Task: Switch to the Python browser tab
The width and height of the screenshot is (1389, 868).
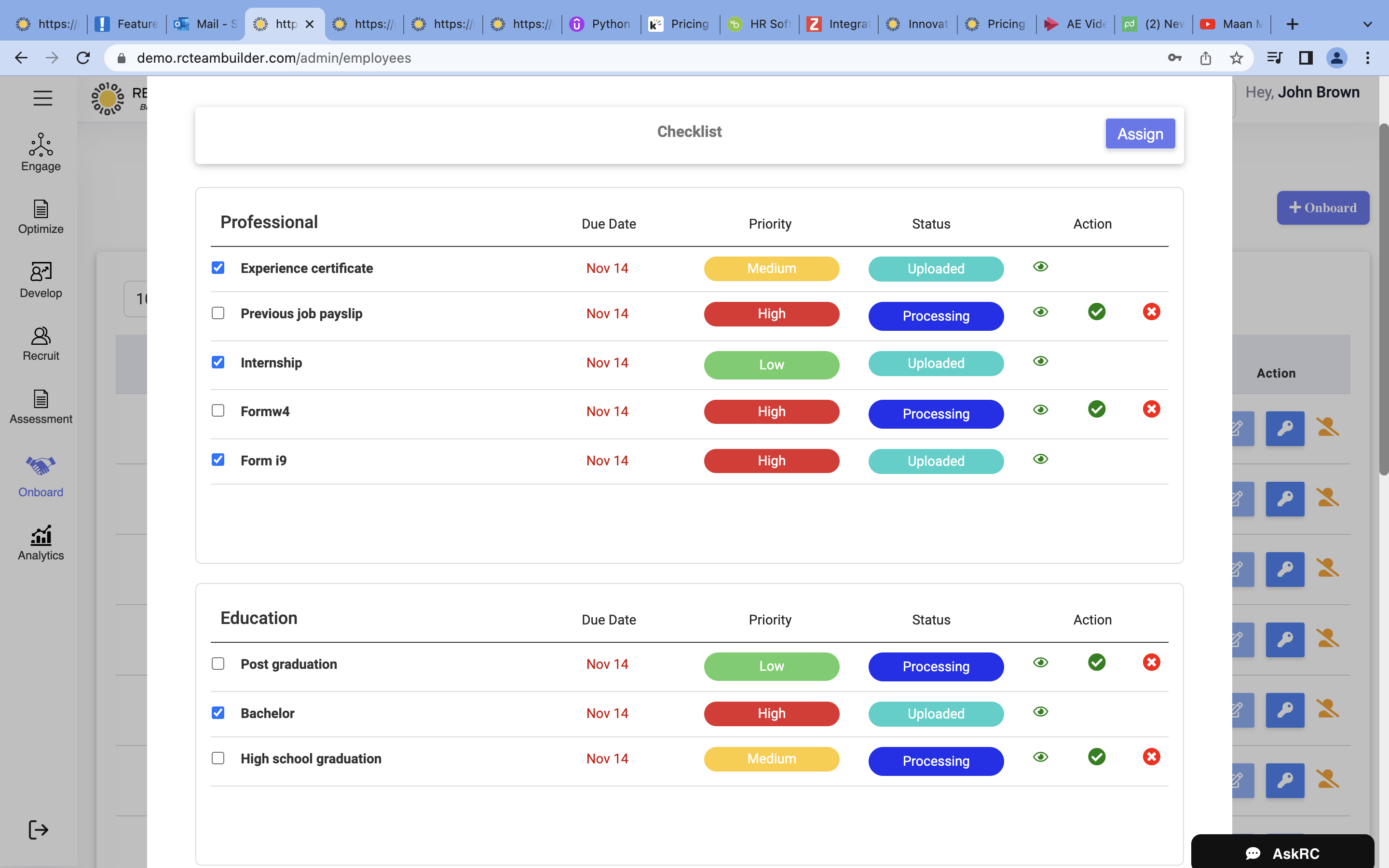Action: coord(600,24)
